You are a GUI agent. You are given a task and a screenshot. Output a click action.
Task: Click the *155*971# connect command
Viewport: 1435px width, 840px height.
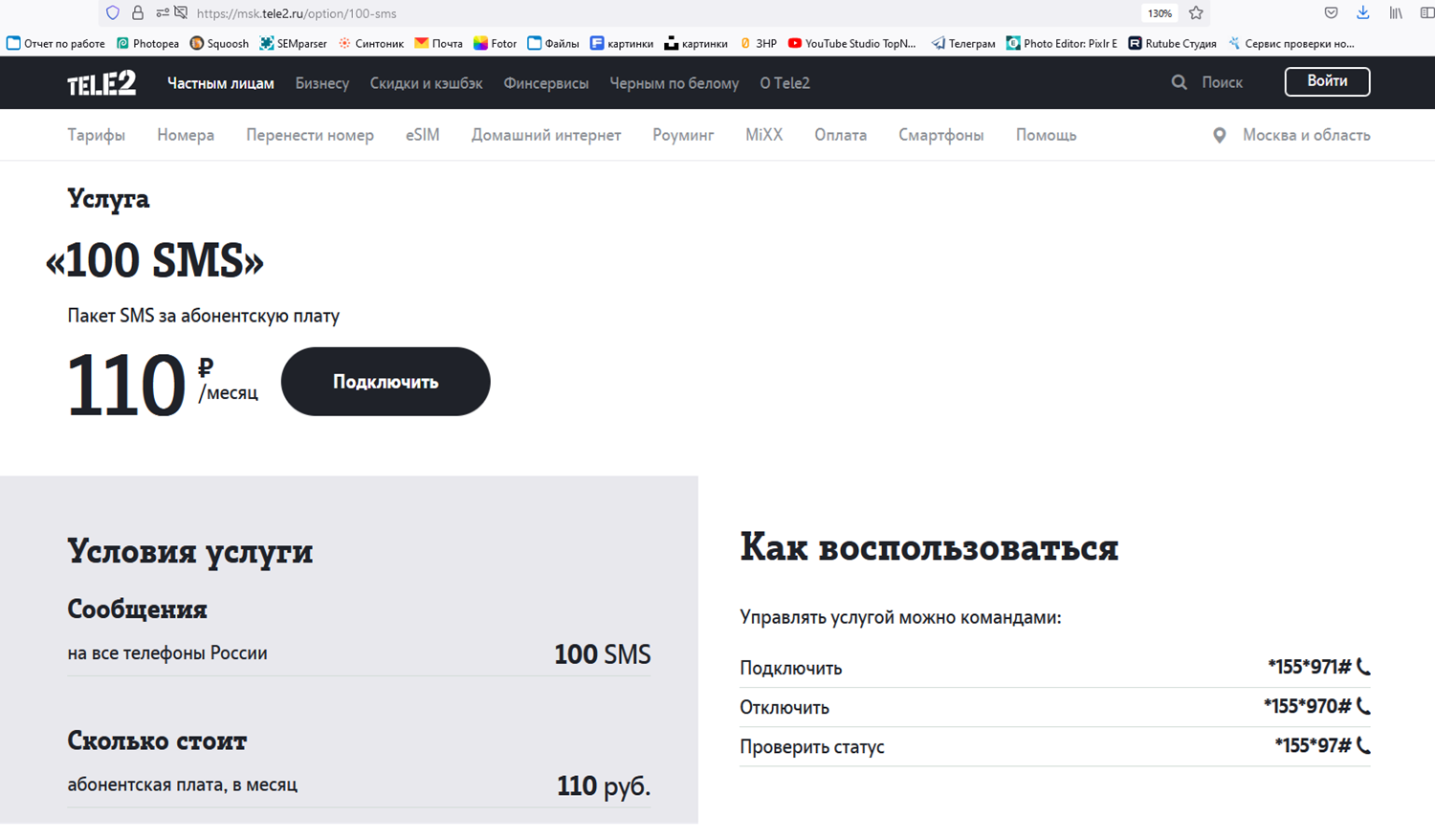[x=1310, y=667]
